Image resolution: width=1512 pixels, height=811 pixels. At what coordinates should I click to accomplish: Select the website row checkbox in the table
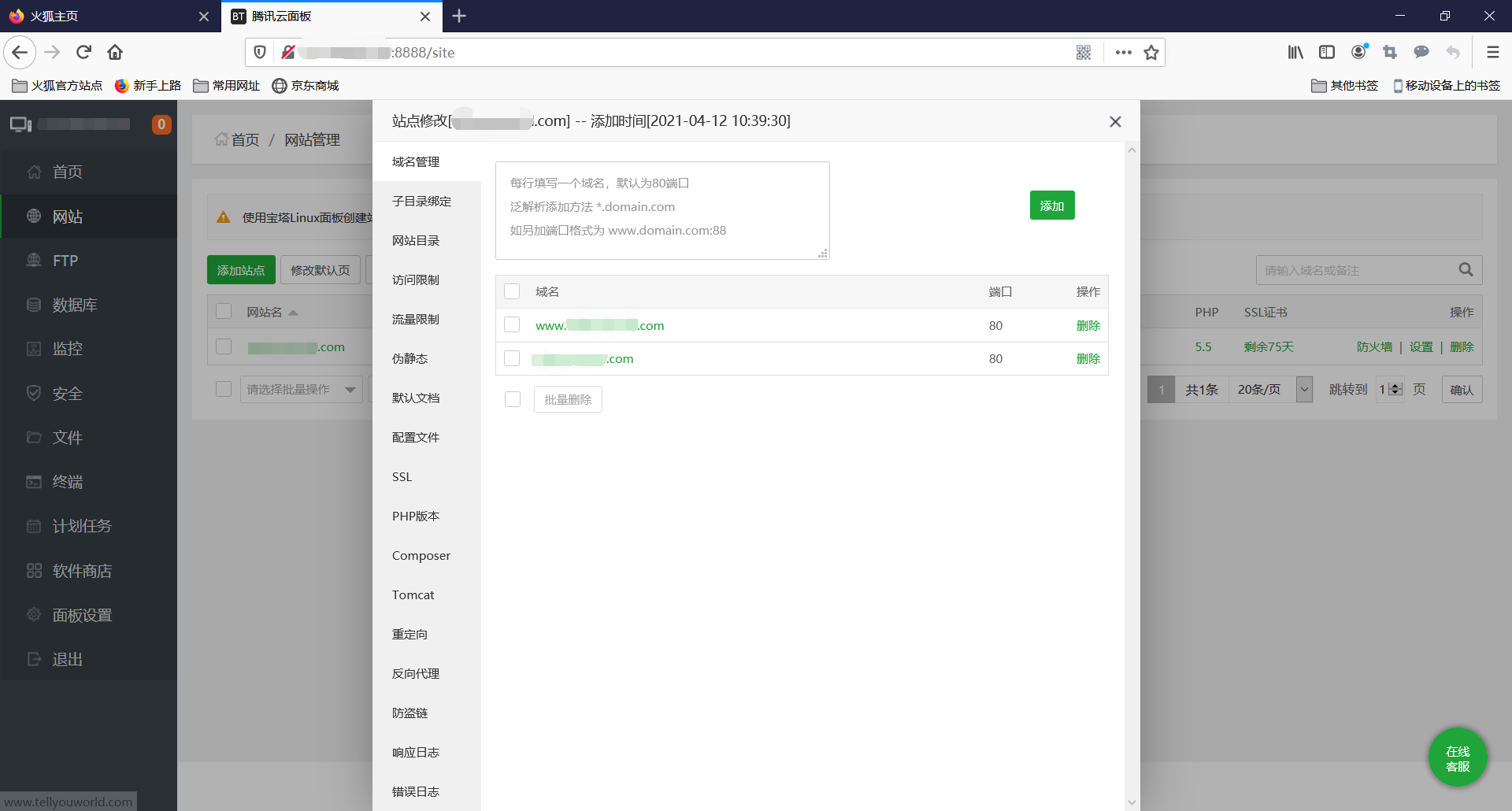pyautogui.click(x=223, y=346)
